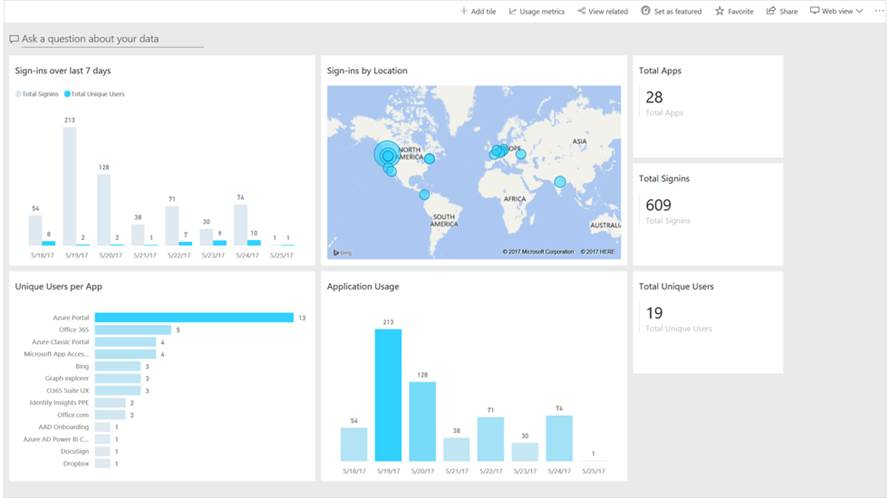This screenshot has width=890, height=498.
Task: Select the DocuSign bar
Action: point(102,451)
